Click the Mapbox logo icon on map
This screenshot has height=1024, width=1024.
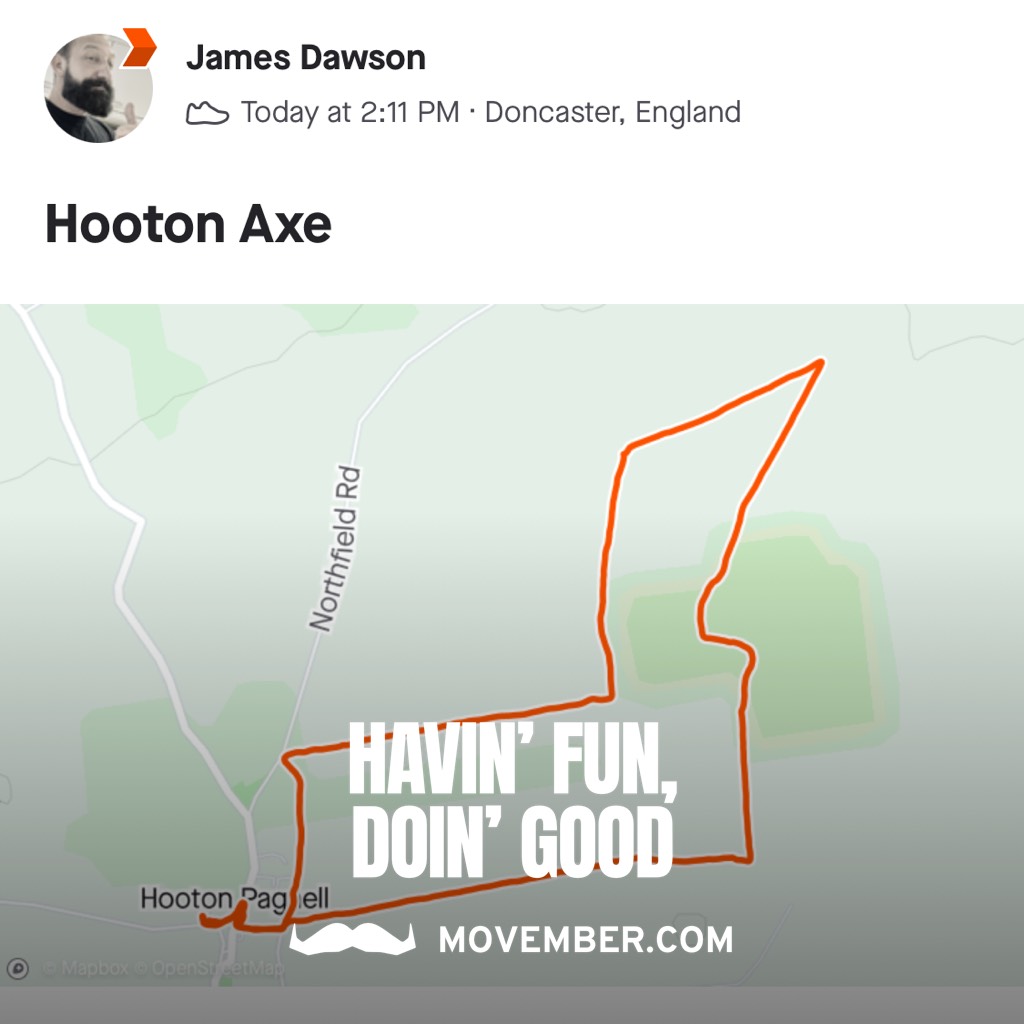pos(18,968)
